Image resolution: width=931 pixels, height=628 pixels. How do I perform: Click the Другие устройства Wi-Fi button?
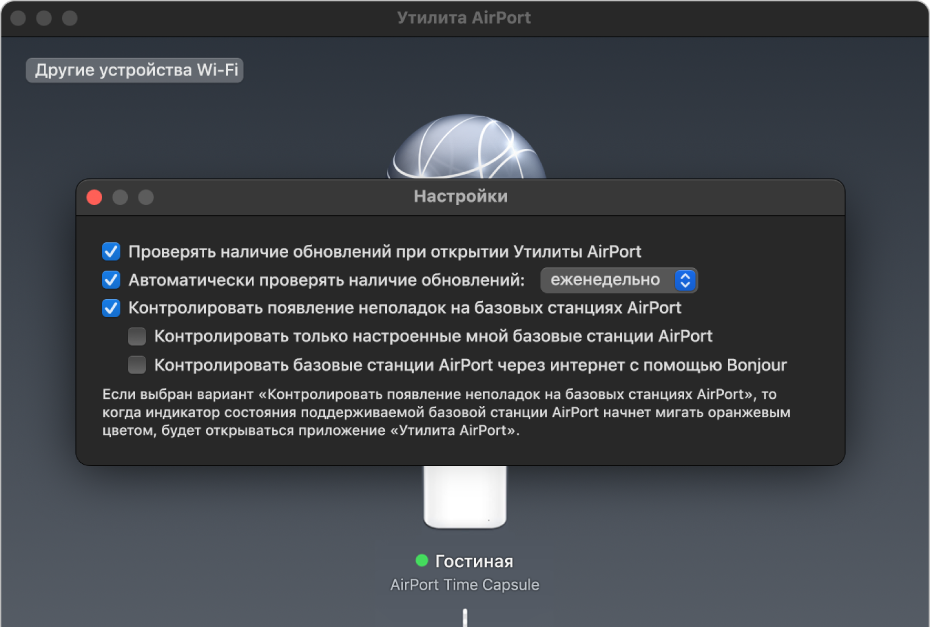click(135, 70)
